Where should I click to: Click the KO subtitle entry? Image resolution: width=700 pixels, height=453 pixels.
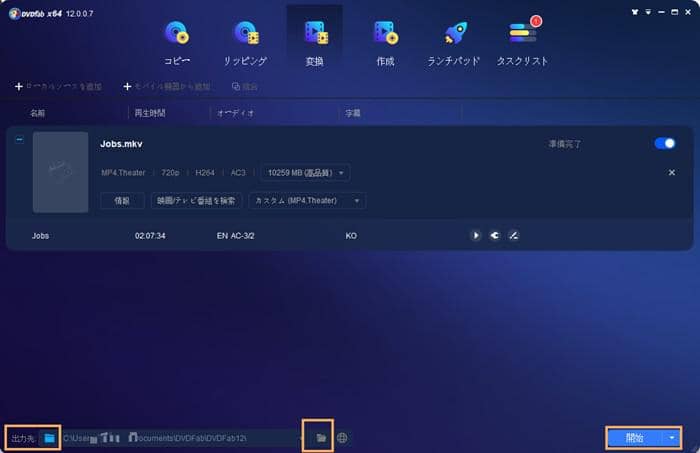pyautogui.click(x=351, y=236)
